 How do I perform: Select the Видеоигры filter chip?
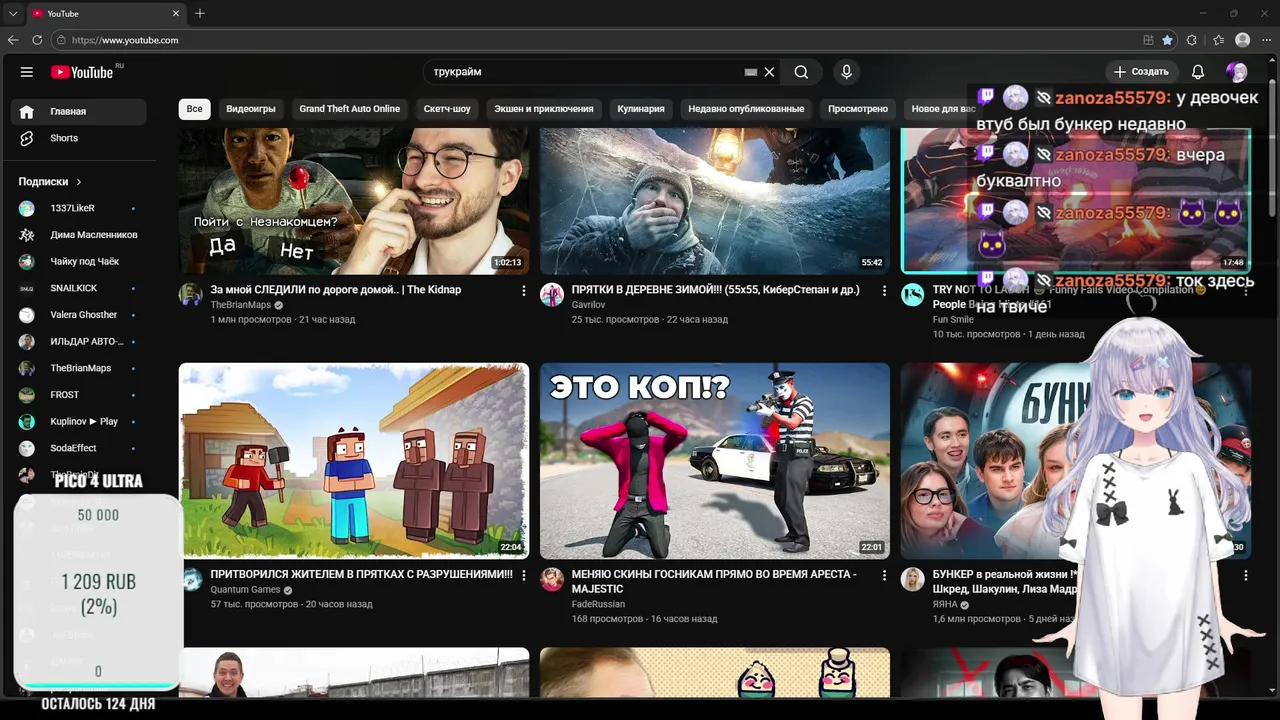pyautogui.click(x=251, y=109)
